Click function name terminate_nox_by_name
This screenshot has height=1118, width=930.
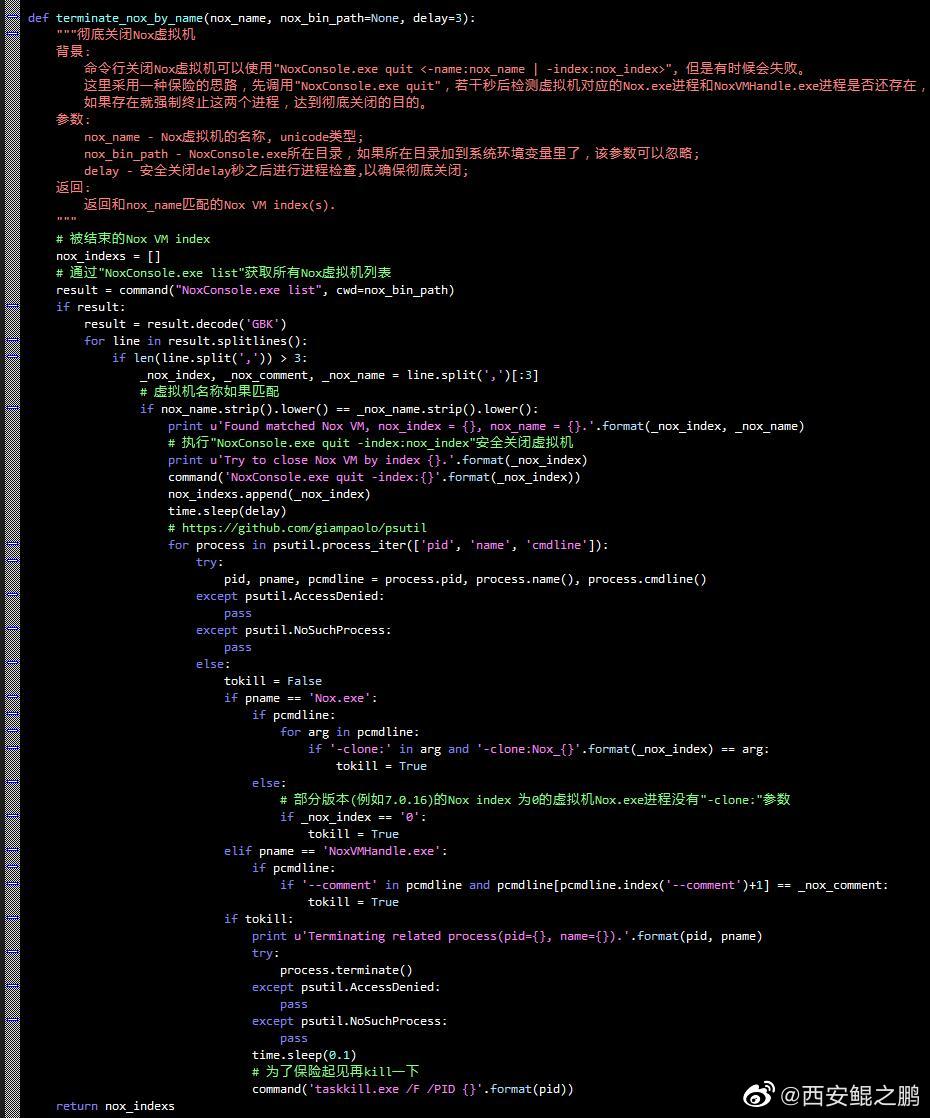coord(130,18)
